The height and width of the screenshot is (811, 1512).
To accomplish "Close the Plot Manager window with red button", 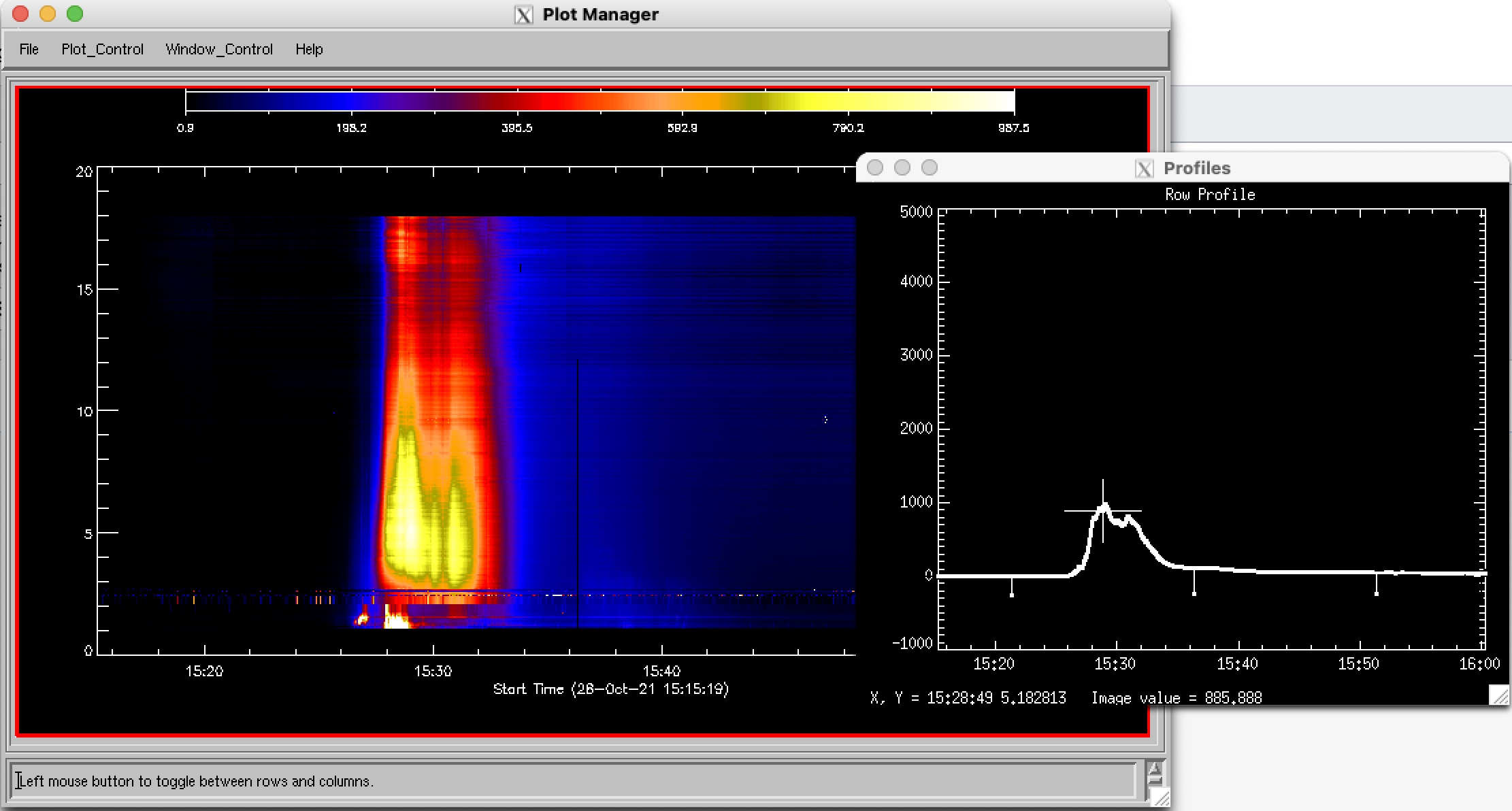I will coord(20,14).
